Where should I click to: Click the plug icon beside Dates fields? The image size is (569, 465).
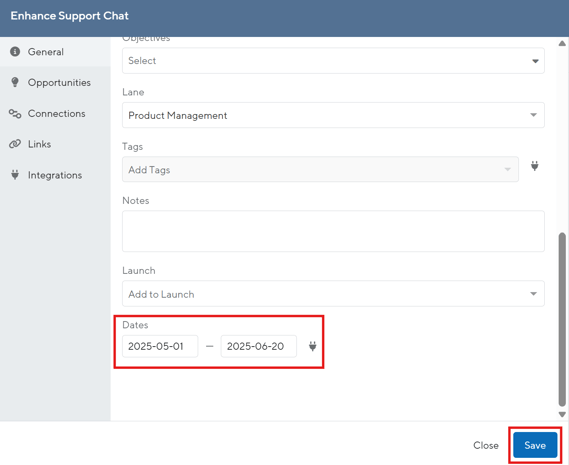point(312,346)
